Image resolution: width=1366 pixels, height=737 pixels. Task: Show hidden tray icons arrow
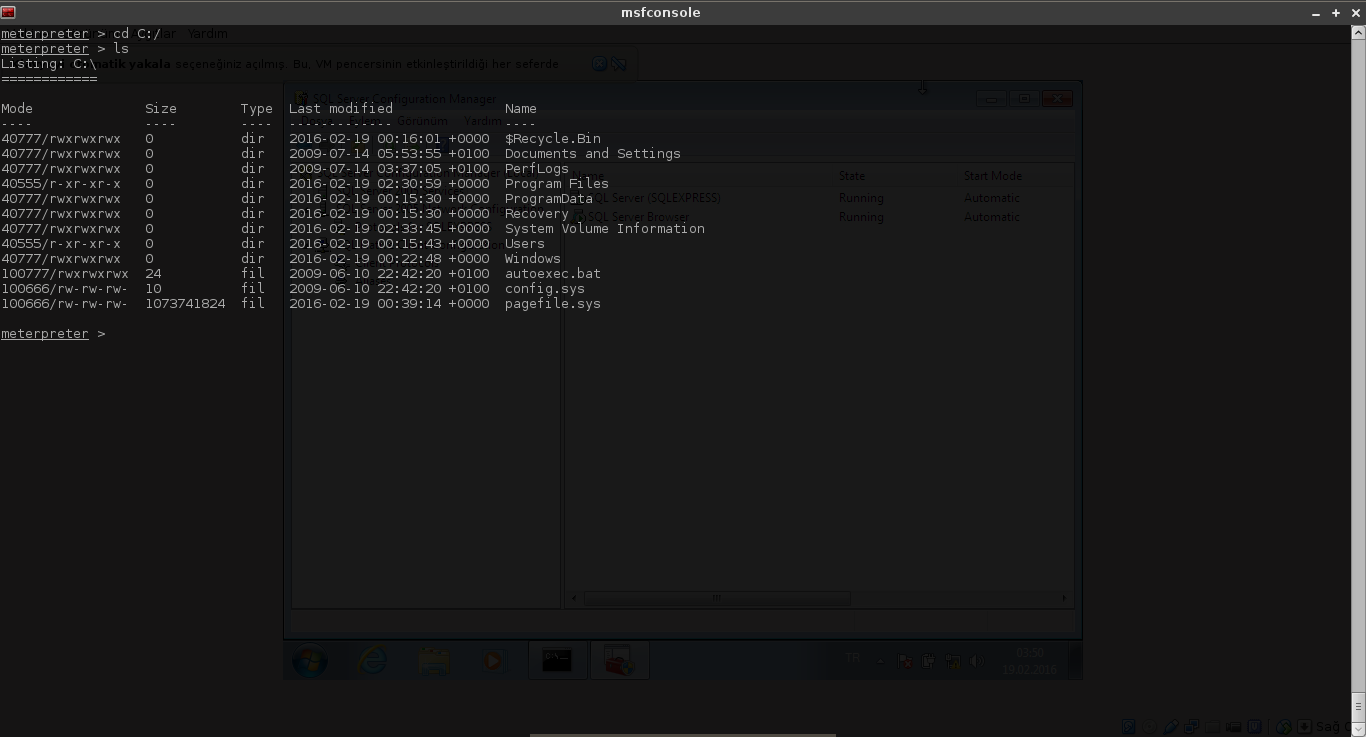(881, 661)
